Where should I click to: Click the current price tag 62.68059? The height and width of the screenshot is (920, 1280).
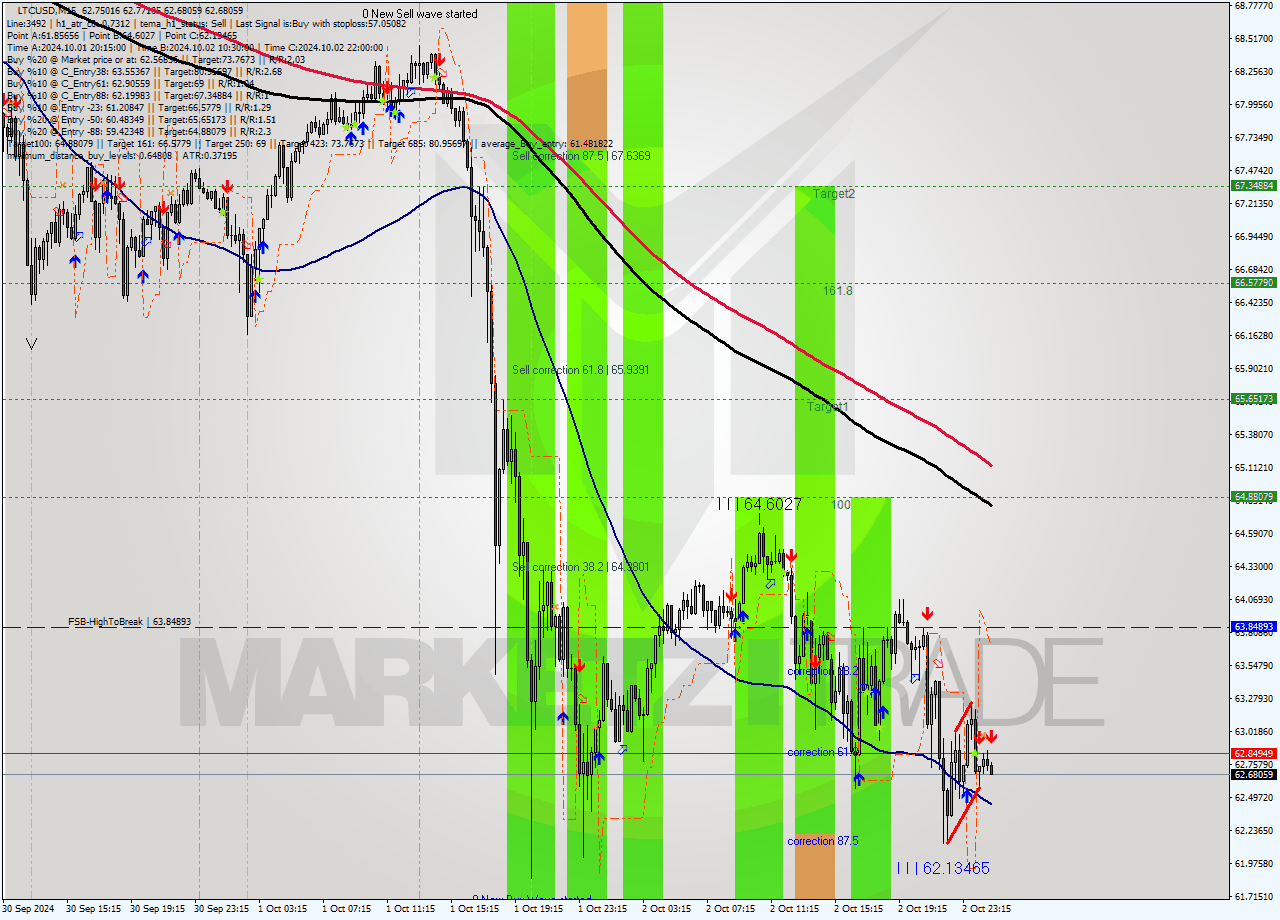(x=1254, y=774)
